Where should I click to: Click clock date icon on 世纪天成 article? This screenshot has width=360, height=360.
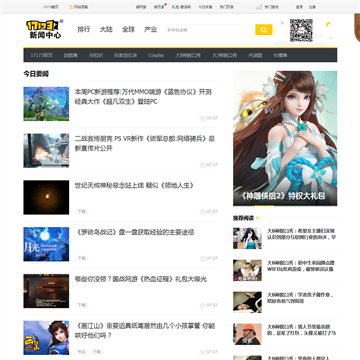pos(202,212)
